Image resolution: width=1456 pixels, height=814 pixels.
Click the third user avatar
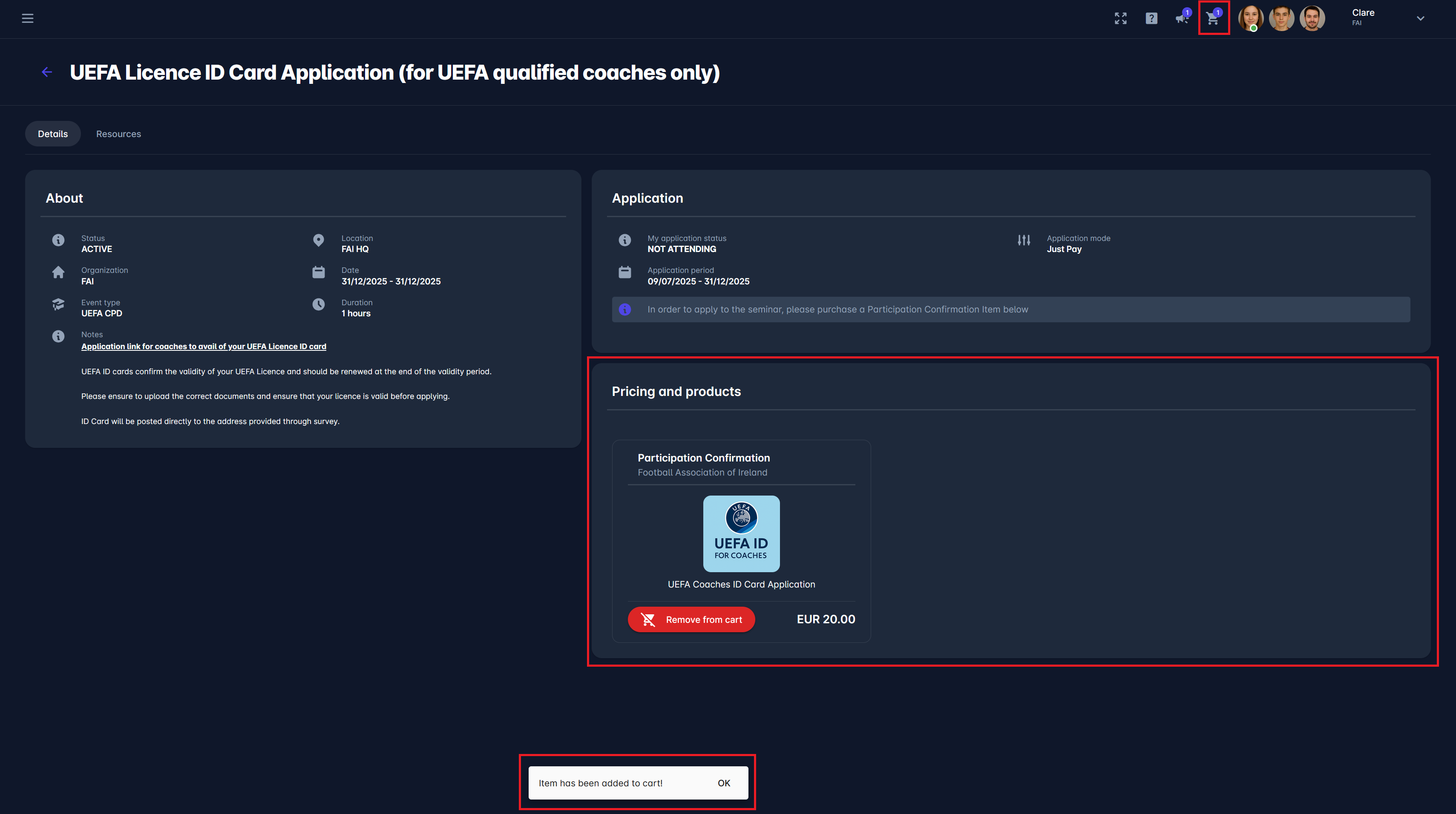click(x=1312, y=18)
